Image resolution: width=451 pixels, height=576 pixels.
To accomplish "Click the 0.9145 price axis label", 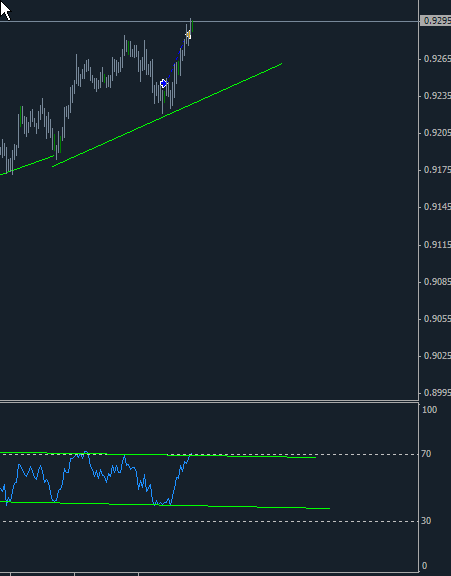I will coord(437,207).
